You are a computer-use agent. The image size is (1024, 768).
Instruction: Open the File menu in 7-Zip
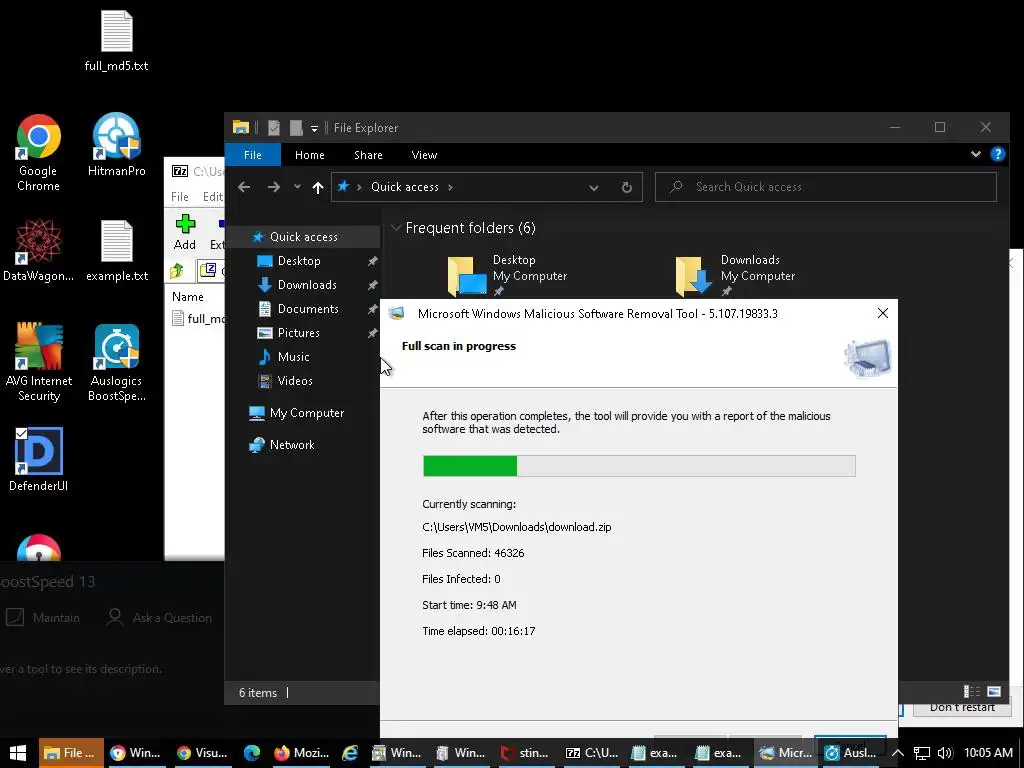(180, 197)
